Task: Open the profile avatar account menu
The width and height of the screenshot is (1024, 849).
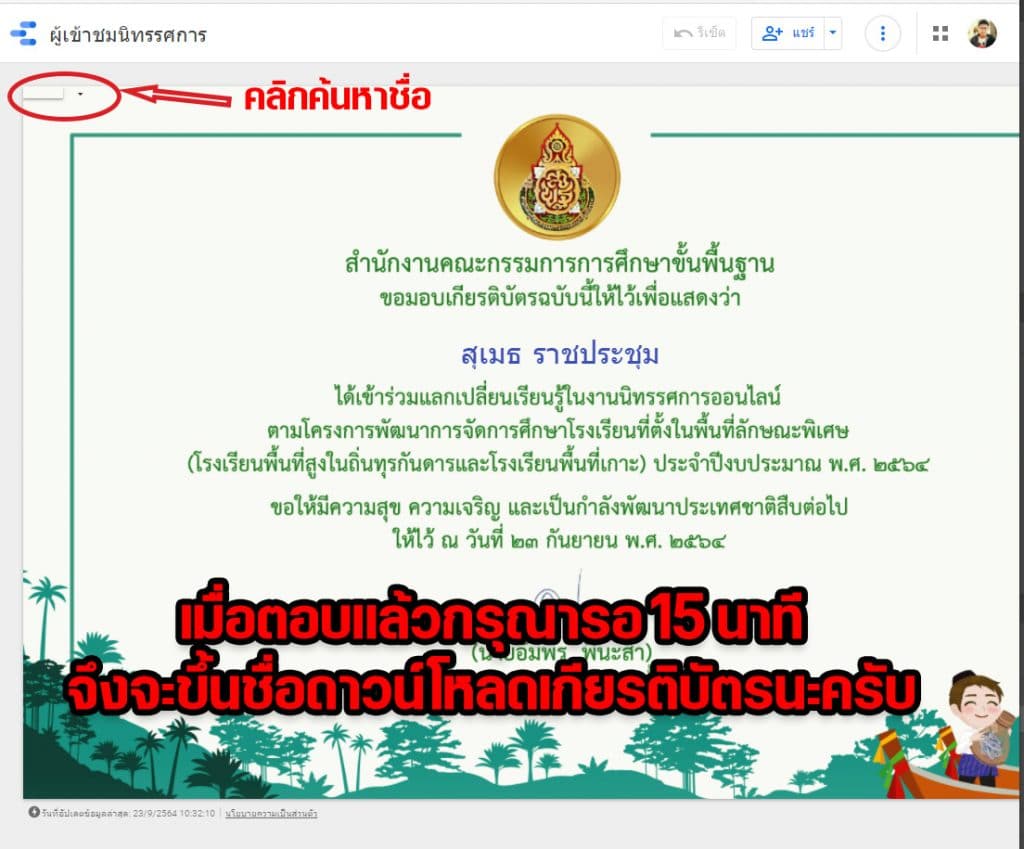Action: (x=982, y=33)
